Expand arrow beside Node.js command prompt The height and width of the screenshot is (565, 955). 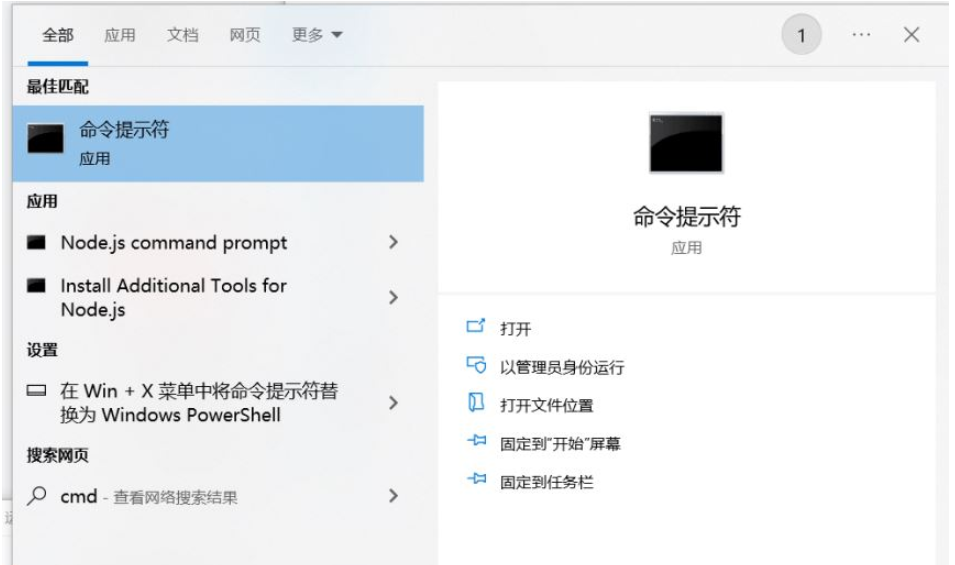[393, 242]
